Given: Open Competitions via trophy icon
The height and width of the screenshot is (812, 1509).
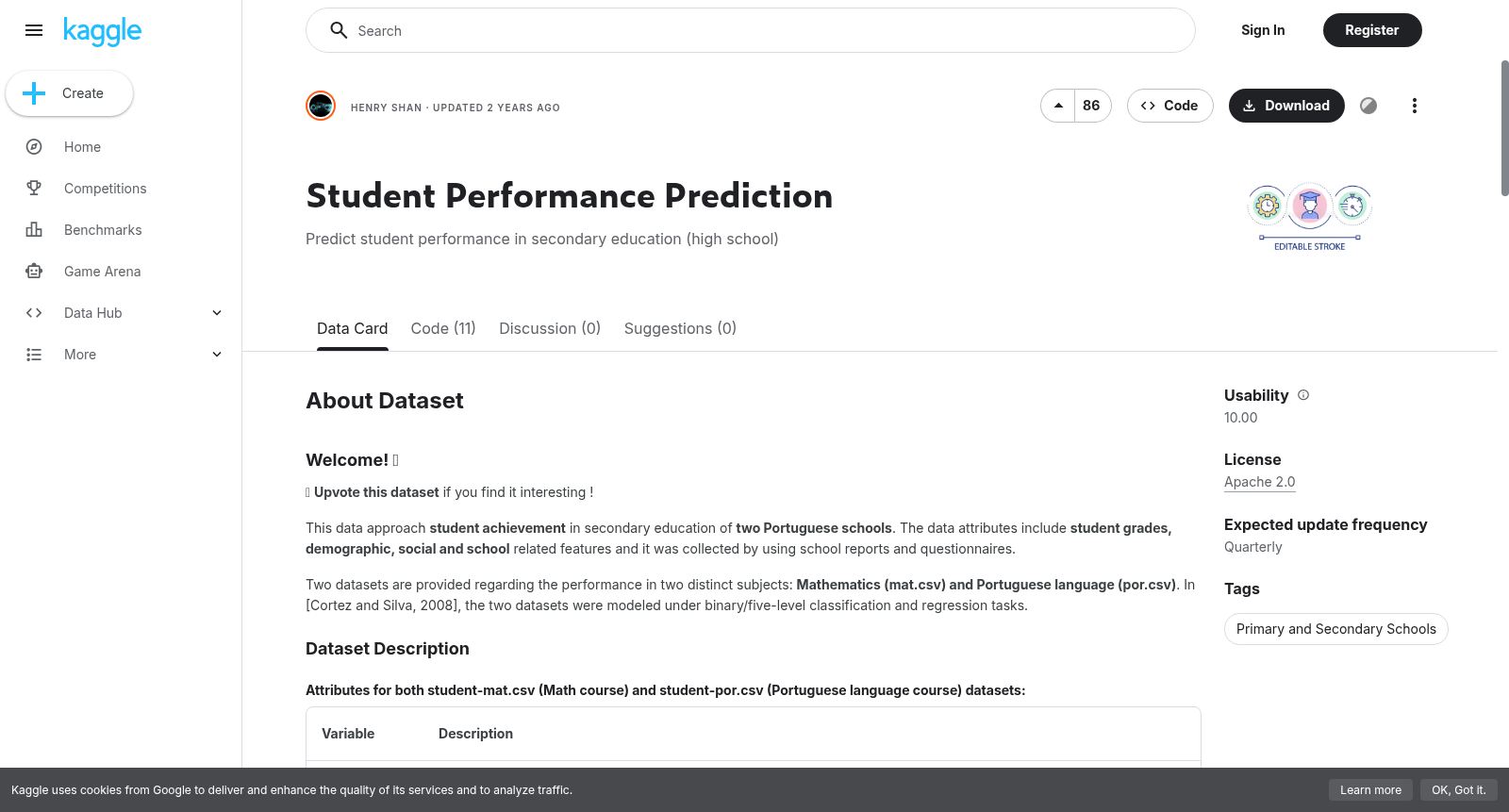Looking at the screenshot, I should pos(34,189).
